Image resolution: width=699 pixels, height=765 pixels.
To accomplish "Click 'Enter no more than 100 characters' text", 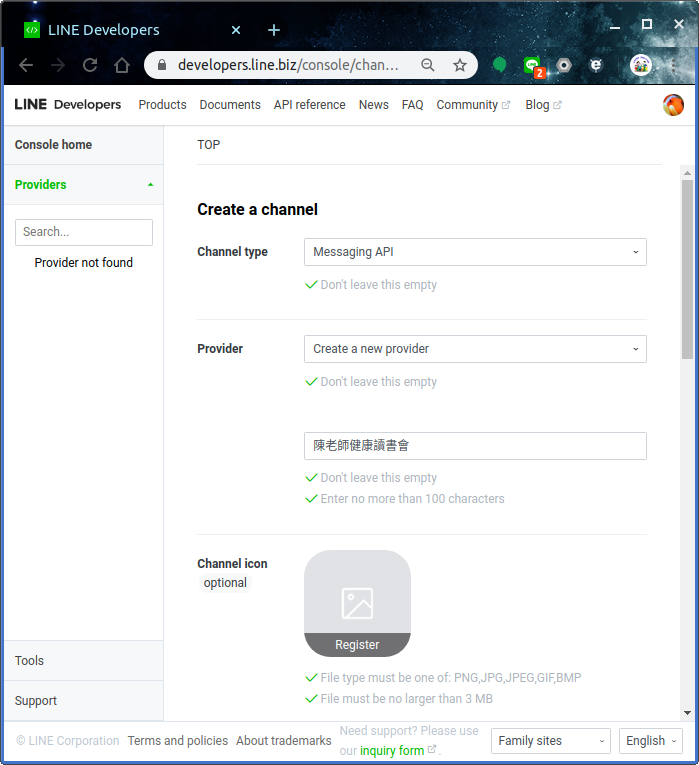I will pyautogui.click(x=412, y=499).
